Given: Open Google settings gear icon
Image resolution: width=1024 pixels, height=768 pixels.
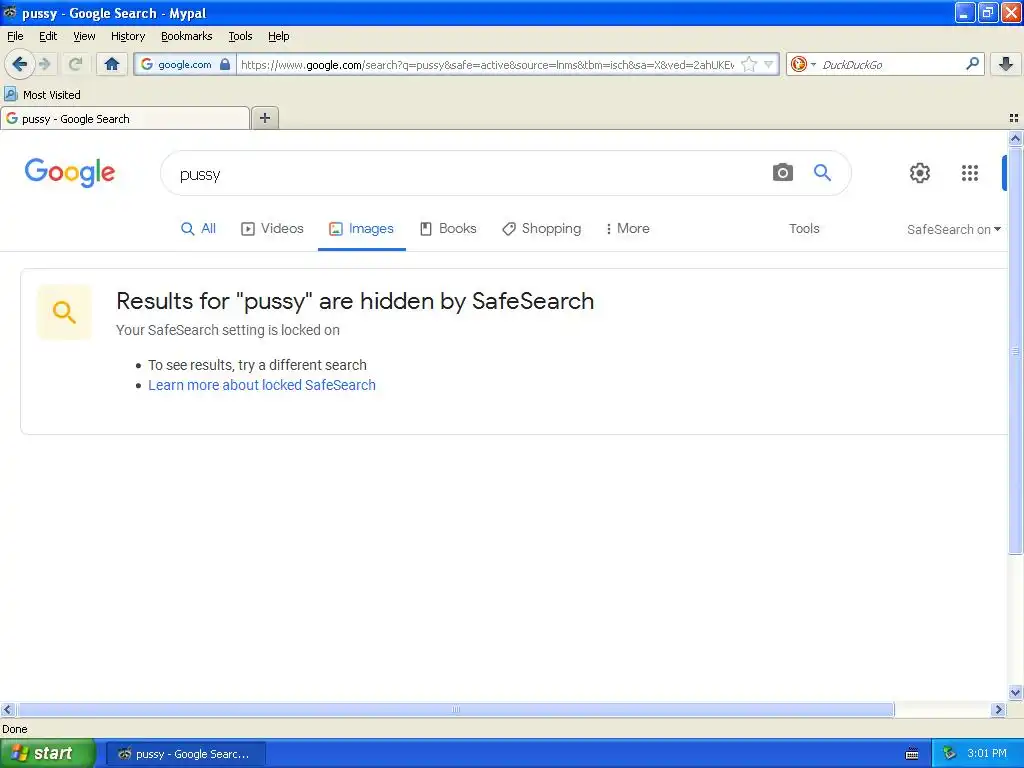Looking at the screenshot, I should point(920,172).
